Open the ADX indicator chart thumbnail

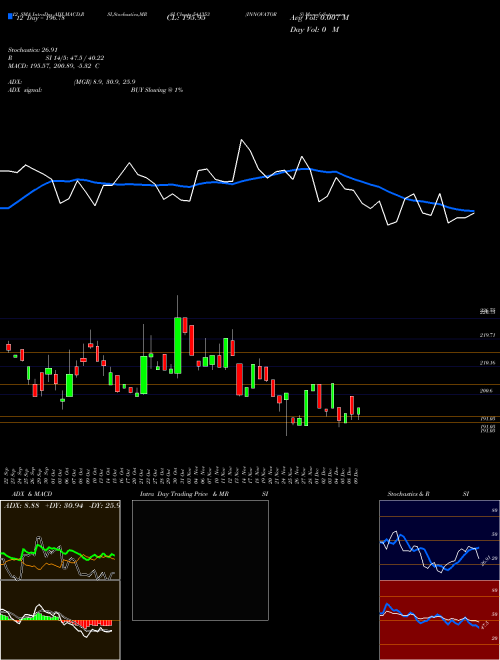pos(60,540)
